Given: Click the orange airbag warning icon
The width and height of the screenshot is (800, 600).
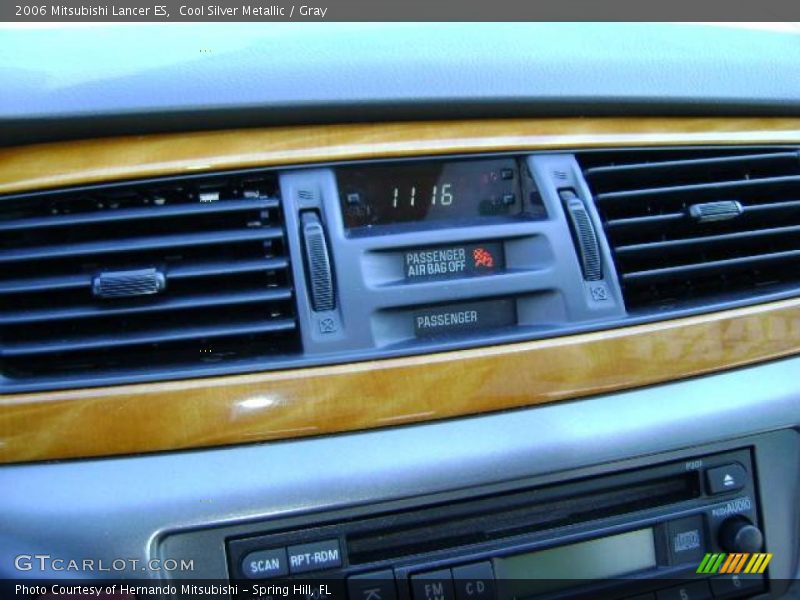Looking at the screenshot, I should 482,258.
